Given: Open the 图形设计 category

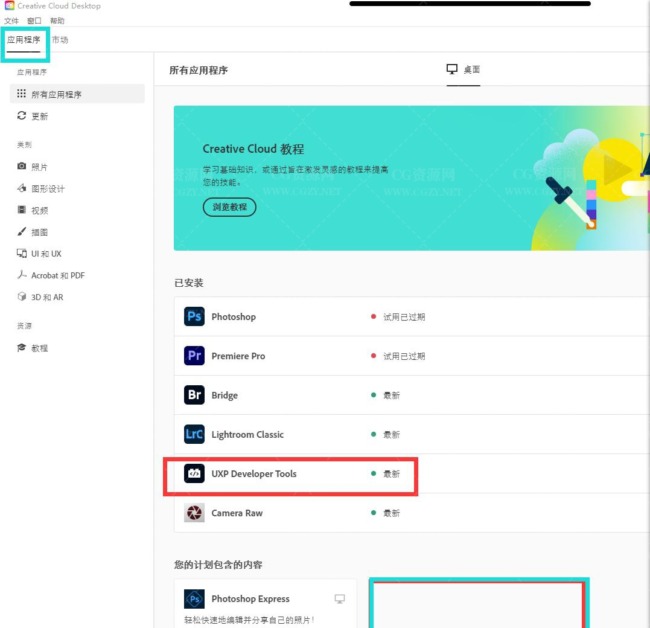Looking at the screenshot, I should click(48, 189).
